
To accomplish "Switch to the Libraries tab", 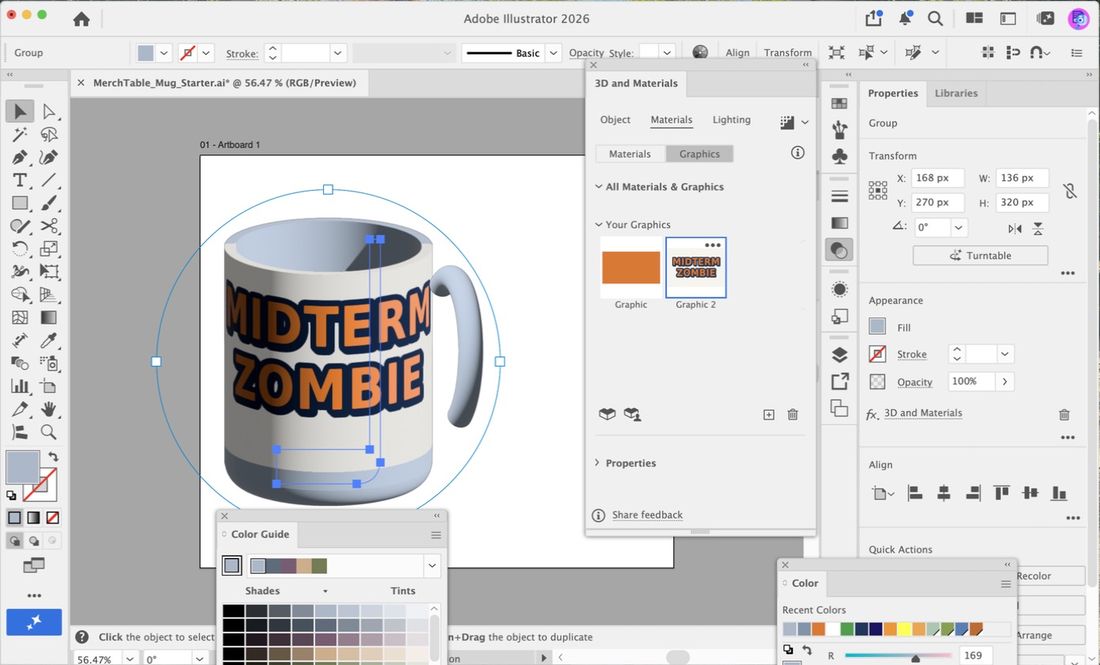I will pos(955,93).
